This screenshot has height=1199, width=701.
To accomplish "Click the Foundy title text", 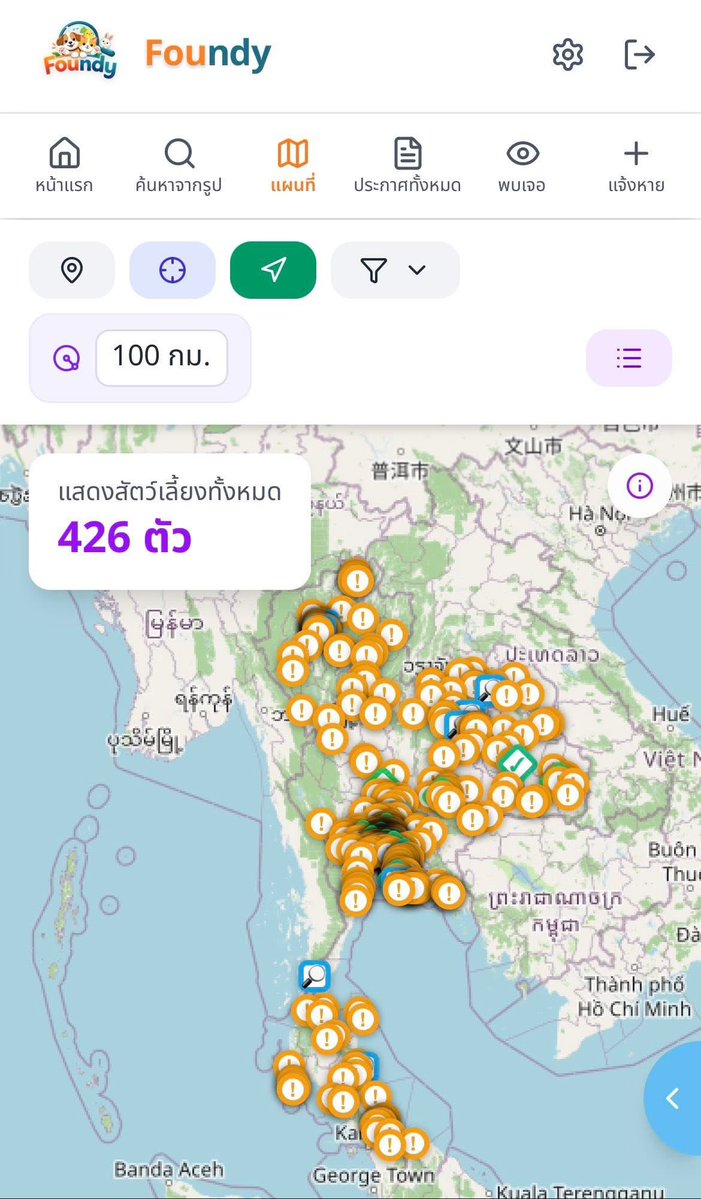I will (x=208, y=54).
